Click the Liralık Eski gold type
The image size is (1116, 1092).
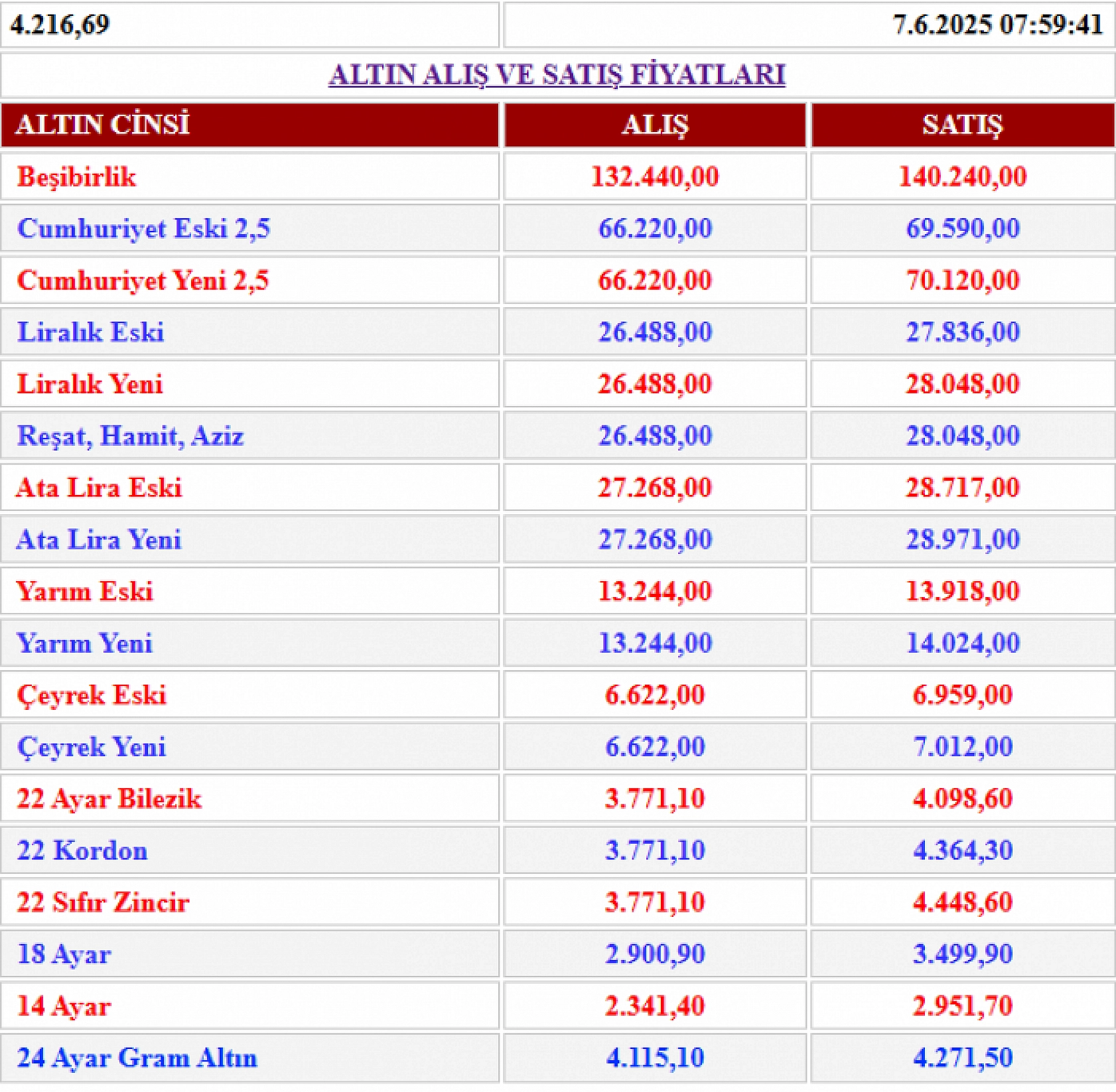pos(90,332)
